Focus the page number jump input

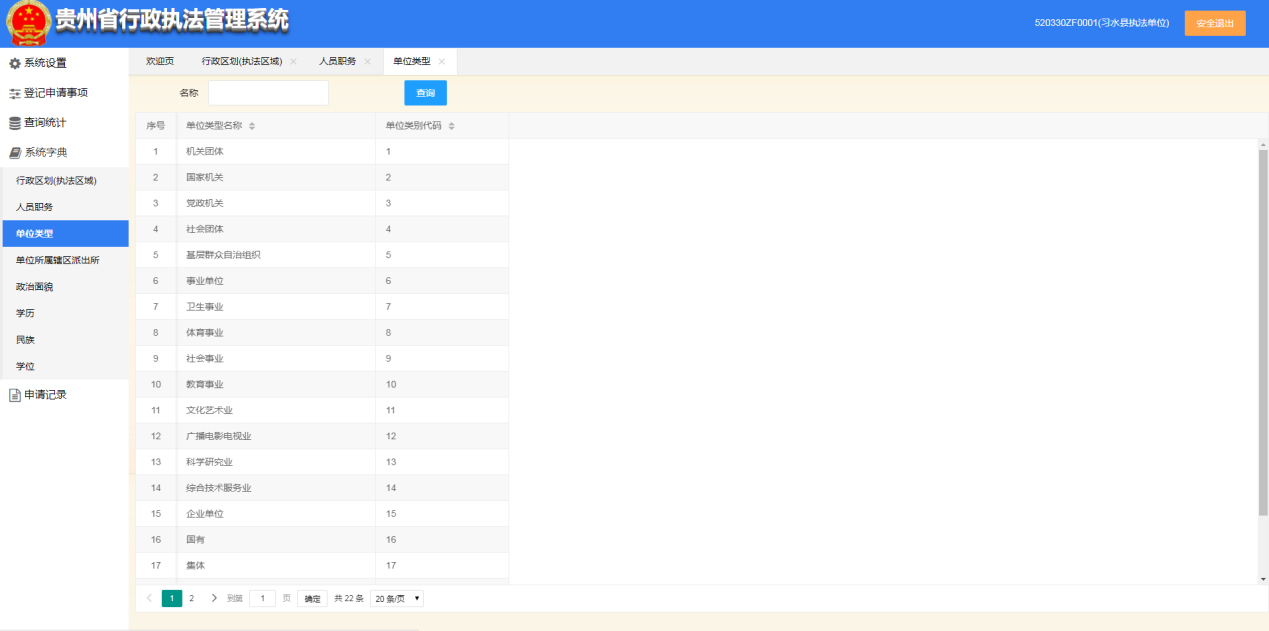click(262, 598)
